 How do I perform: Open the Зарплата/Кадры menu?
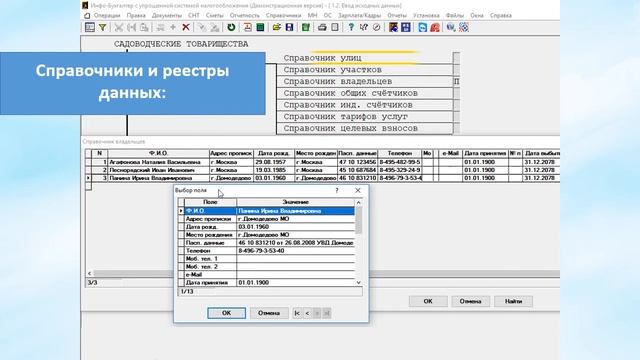[x=360, y=16]
